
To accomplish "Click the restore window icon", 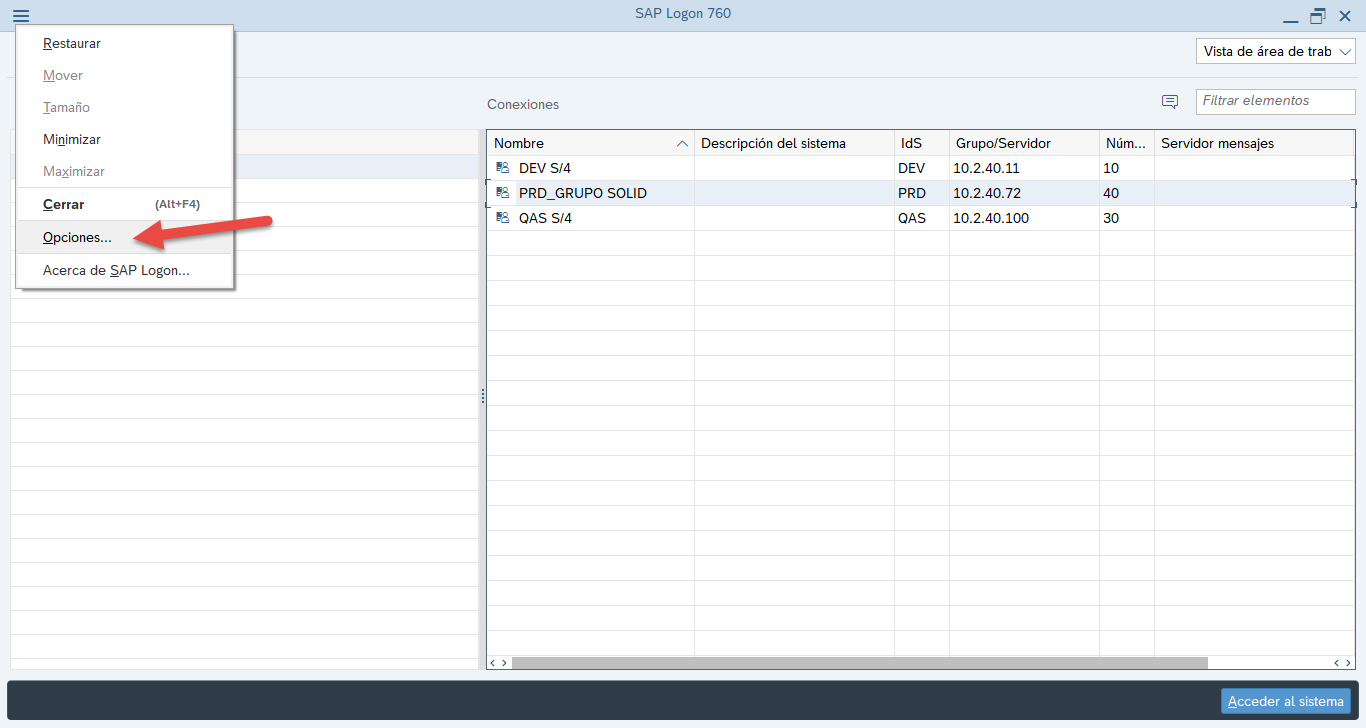I will (x=1318, y=16).
